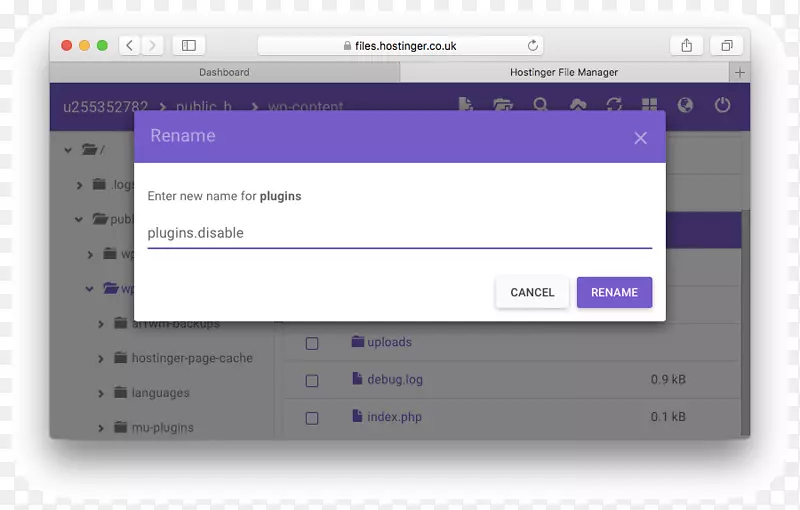Click the new name input field
The image size is (800, 510).
[x=399, y=233]
